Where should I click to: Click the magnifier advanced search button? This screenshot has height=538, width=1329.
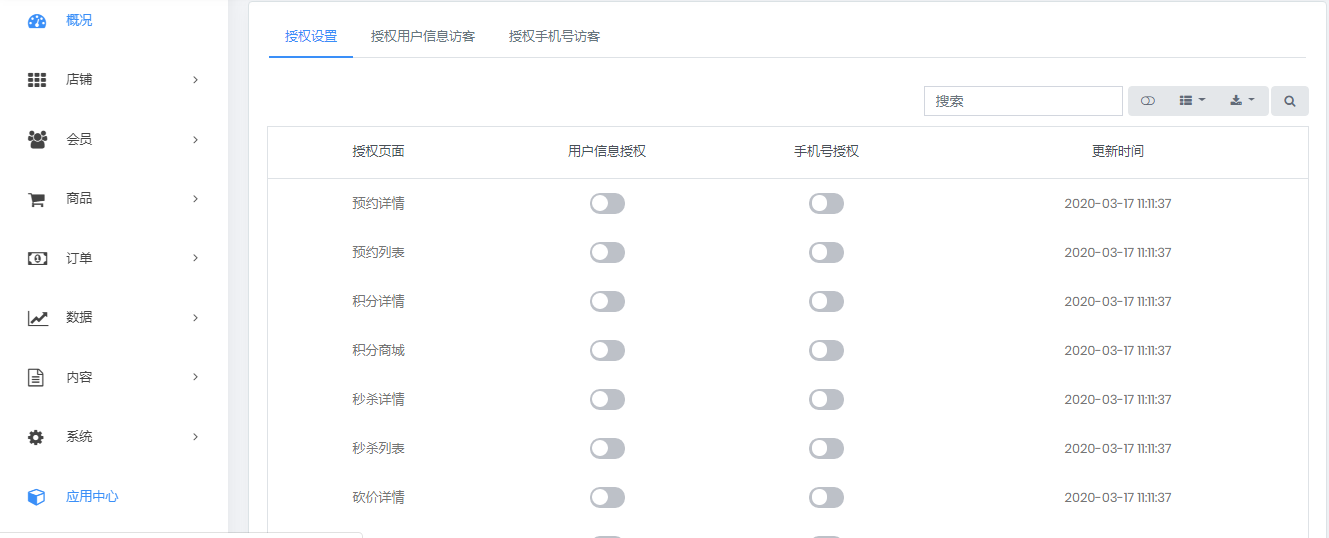[x=1290, y=101]
